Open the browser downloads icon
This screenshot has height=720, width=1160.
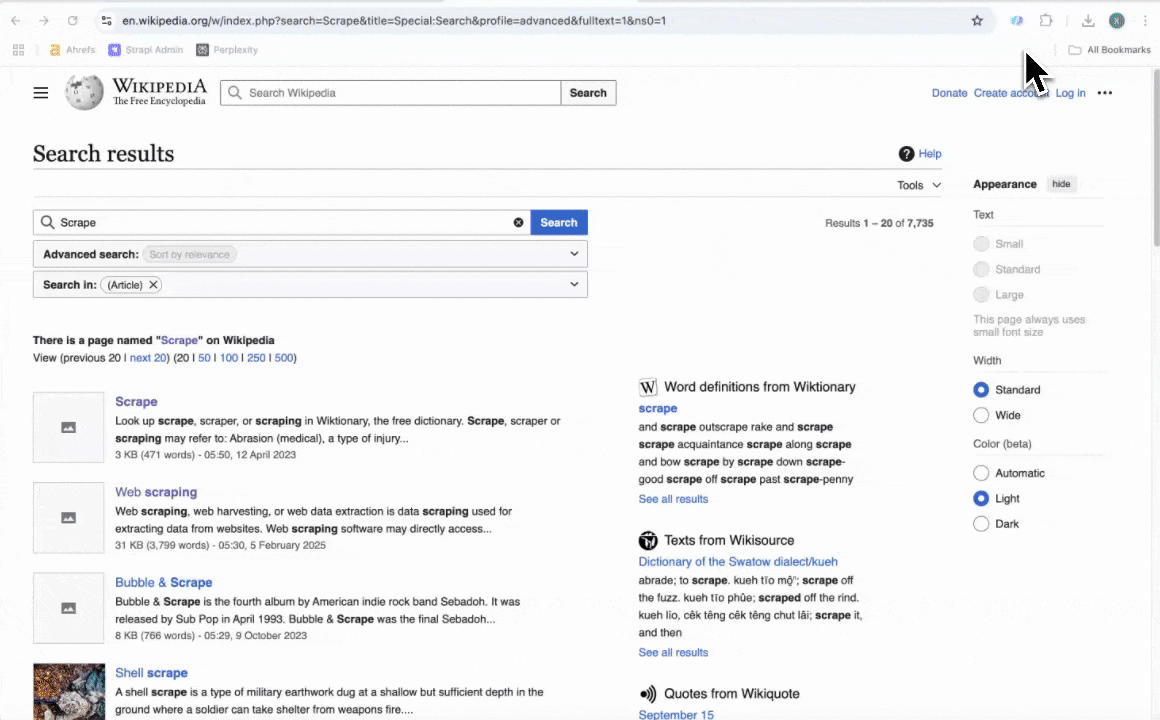pyautogui.click(x=1088, y=21)
